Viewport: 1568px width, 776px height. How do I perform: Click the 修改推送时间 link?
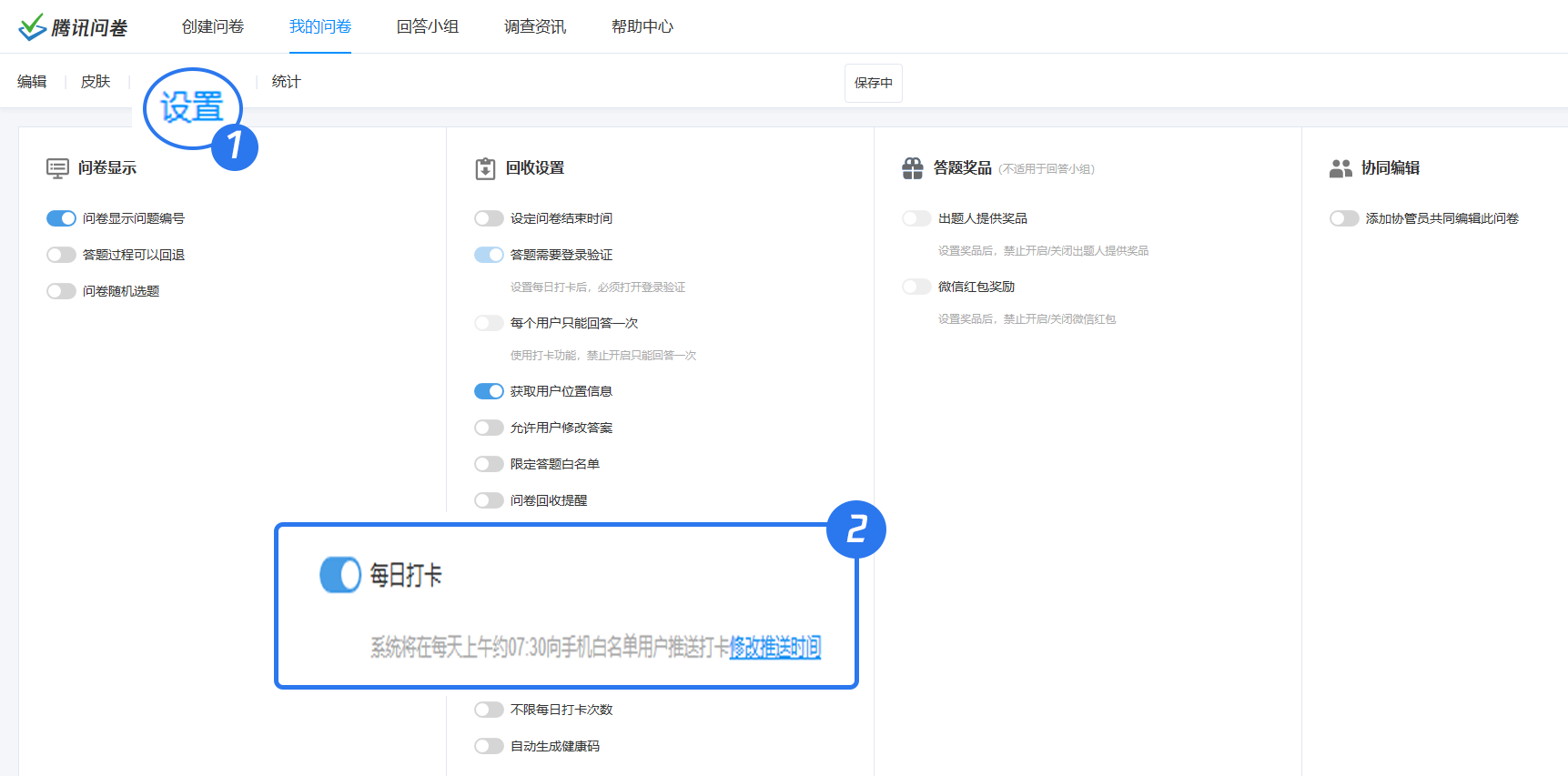(x=775, y=647)
